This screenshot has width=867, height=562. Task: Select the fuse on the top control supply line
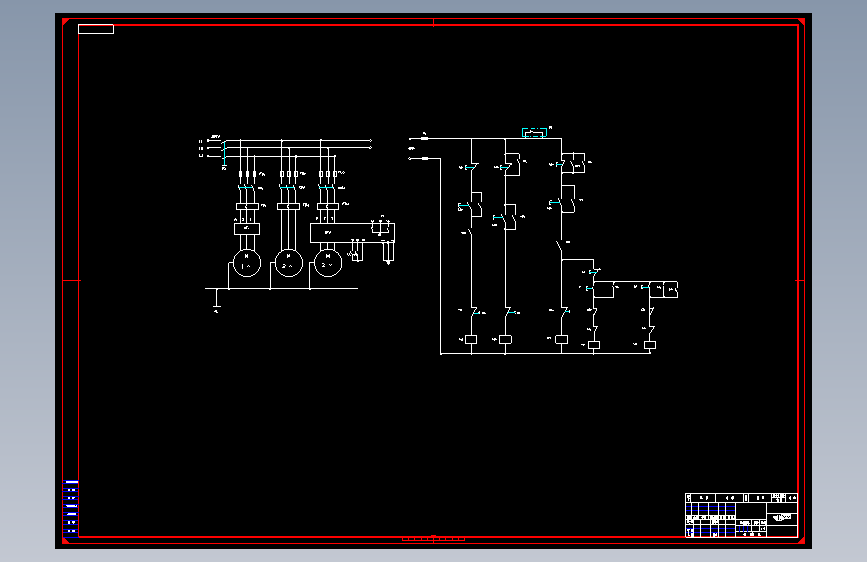pyautogui.click(x=425, y=138)
